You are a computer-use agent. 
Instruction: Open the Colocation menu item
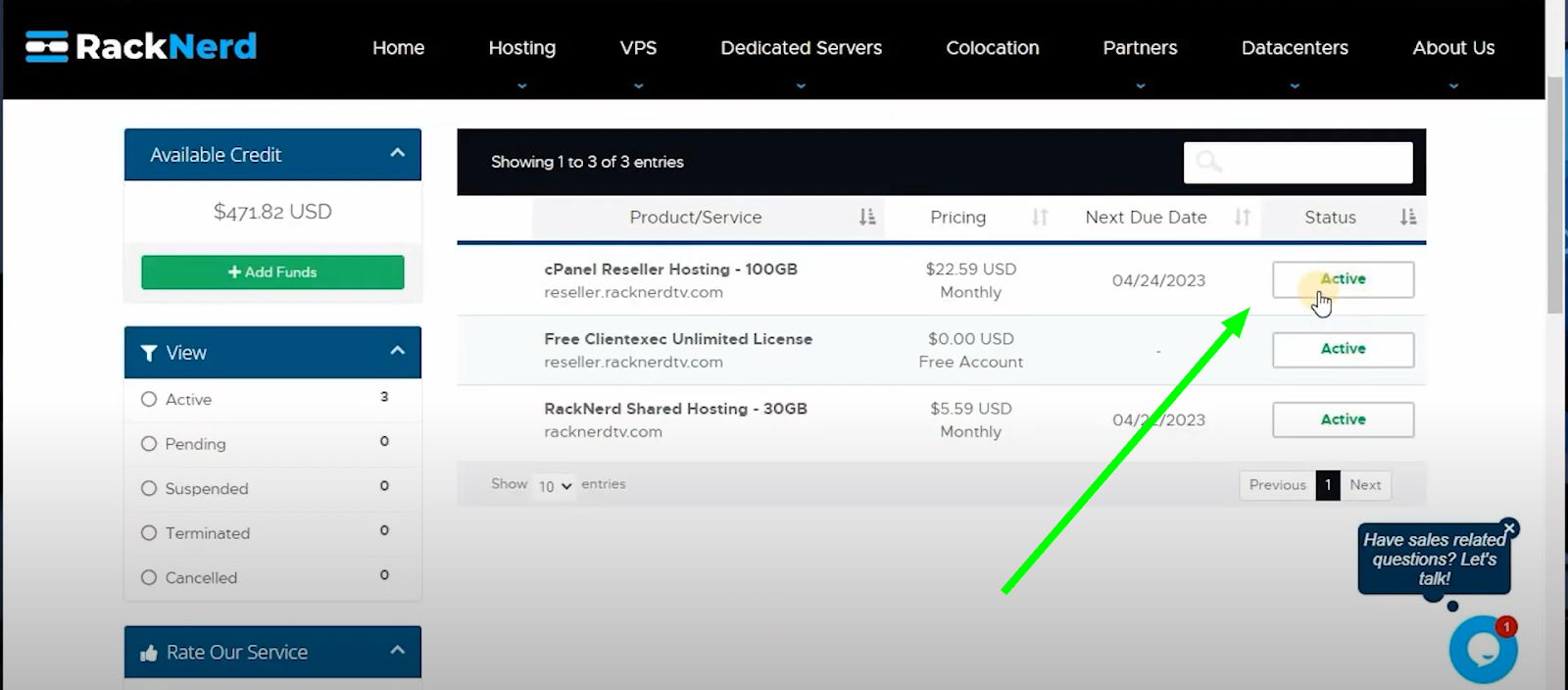993,48
